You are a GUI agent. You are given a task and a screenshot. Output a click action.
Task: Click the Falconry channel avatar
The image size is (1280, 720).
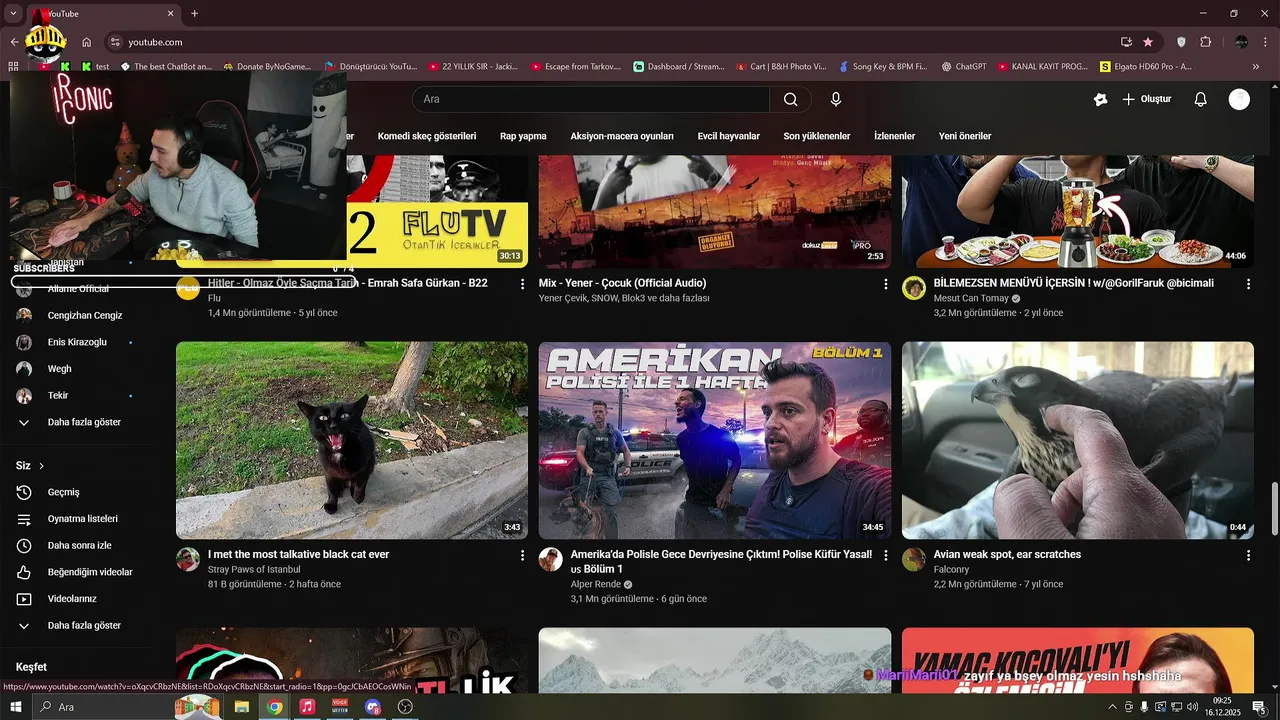click(914, 559)
